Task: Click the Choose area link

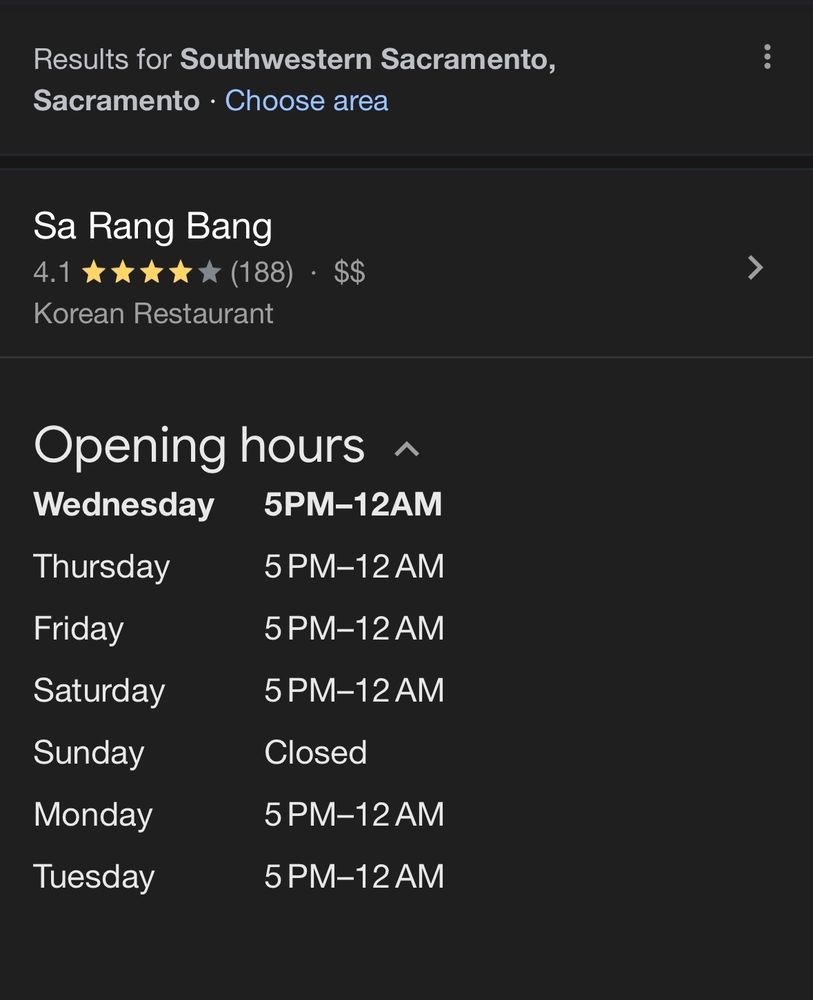Action: [x=306, y=101]
